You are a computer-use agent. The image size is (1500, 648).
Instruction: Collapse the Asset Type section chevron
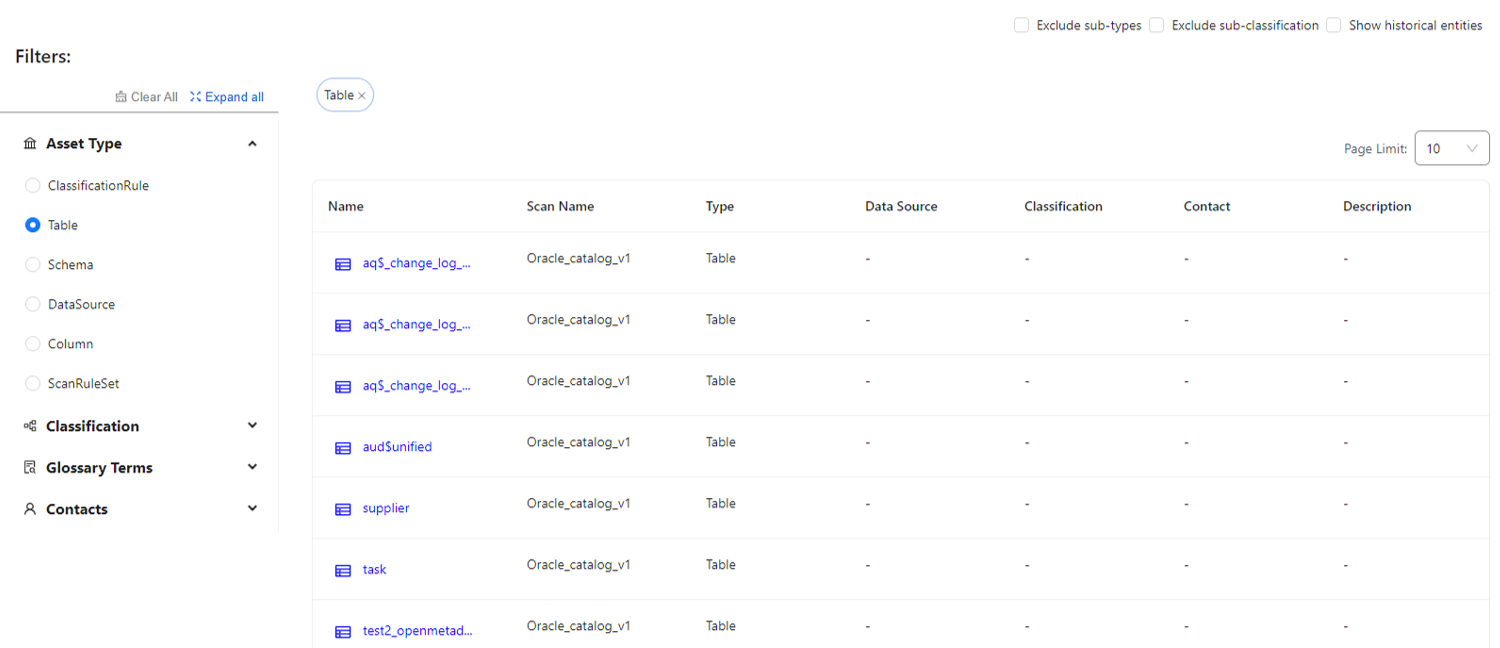point(252,144)
